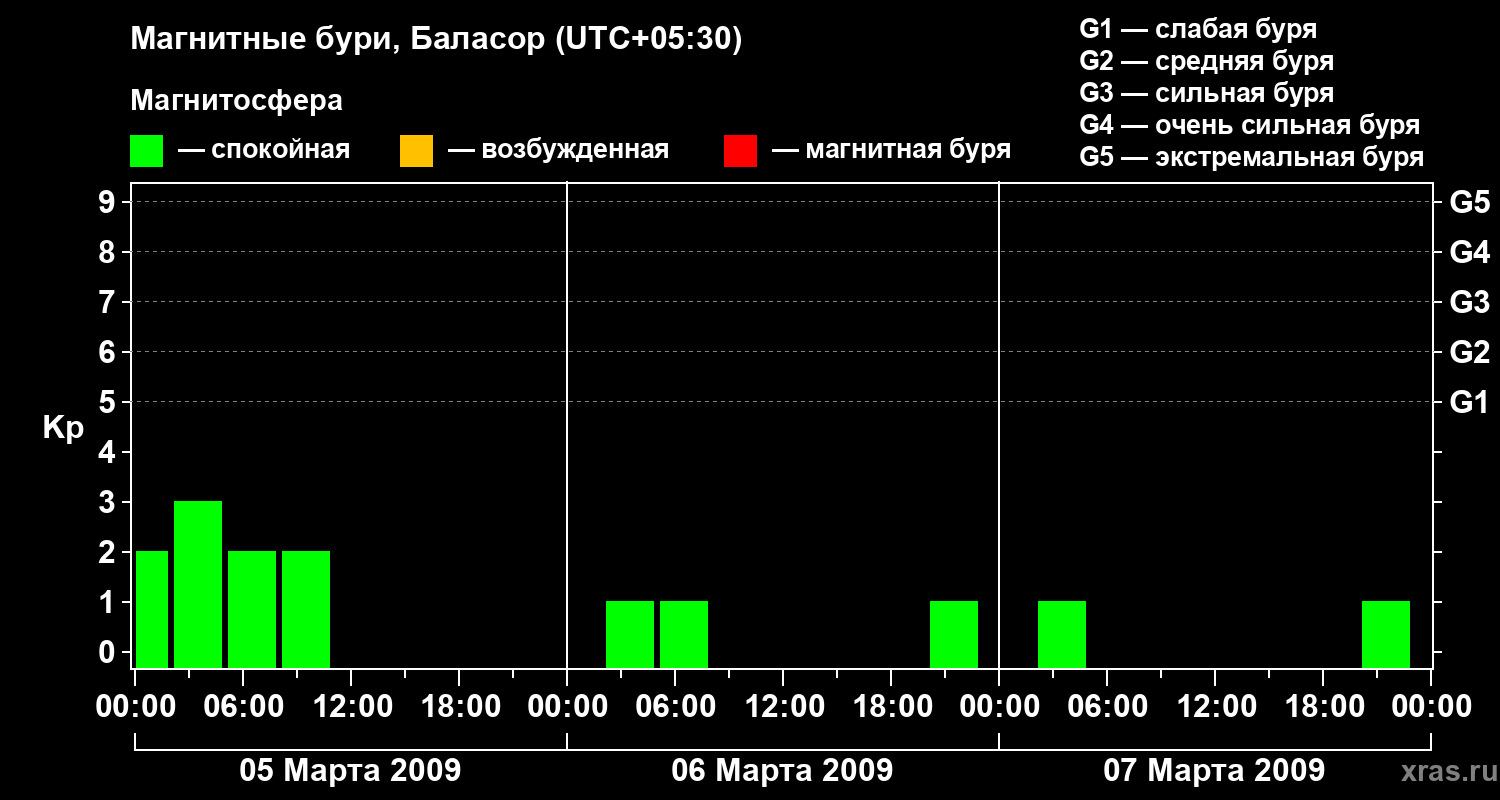Click the '05 Марта 2009' date label

[350, 770]
